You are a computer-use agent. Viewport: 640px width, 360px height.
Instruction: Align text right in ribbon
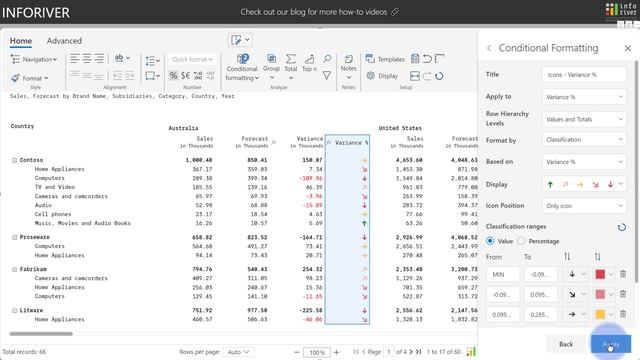(x=99, y=58)
